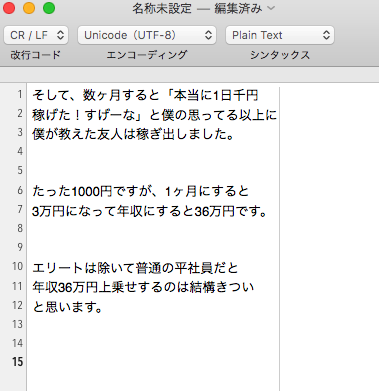This screenshot has height=391, width=379.
Task: Click the title dropdown chevron next to 編集済み
Action: tap(271, 8)
